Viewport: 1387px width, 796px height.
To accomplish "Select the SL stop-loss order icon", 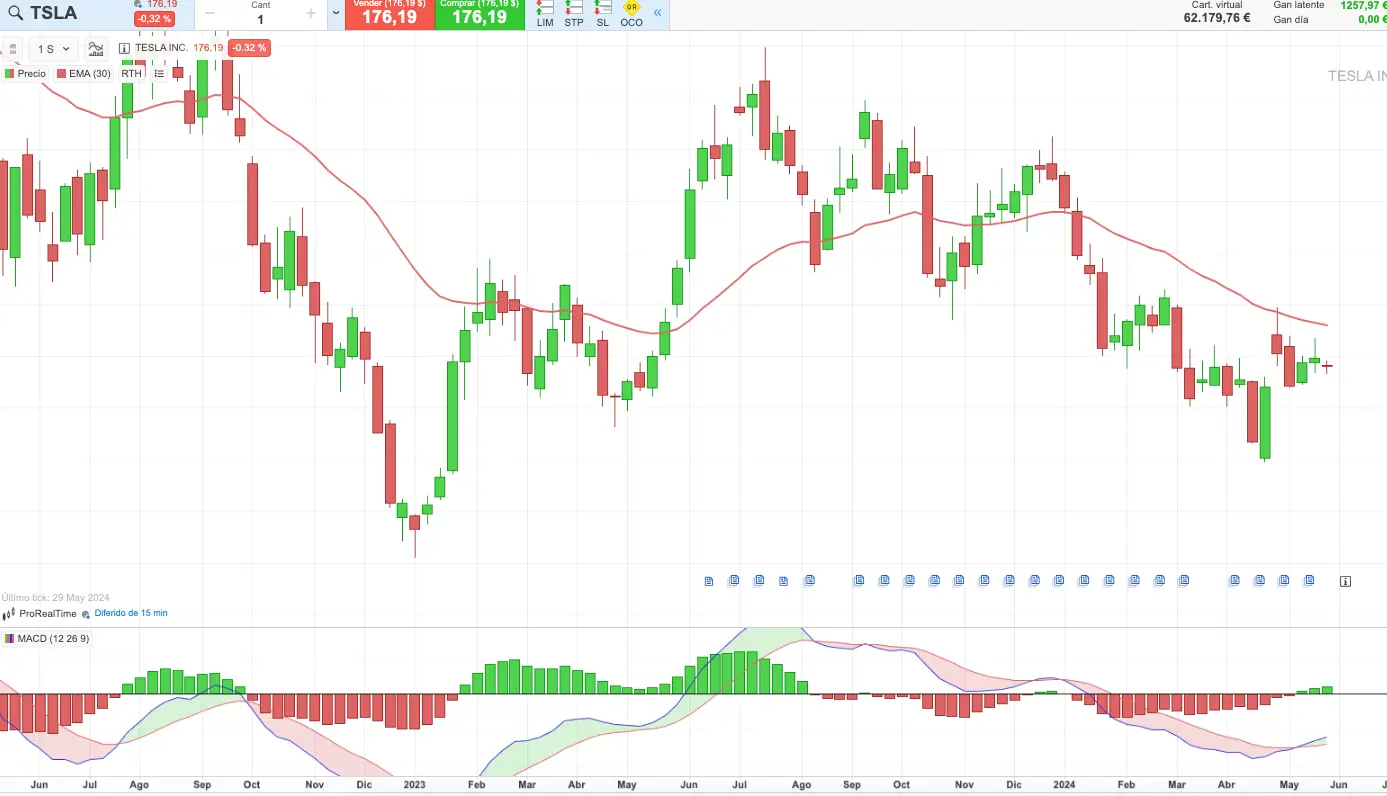I will 602,13.
